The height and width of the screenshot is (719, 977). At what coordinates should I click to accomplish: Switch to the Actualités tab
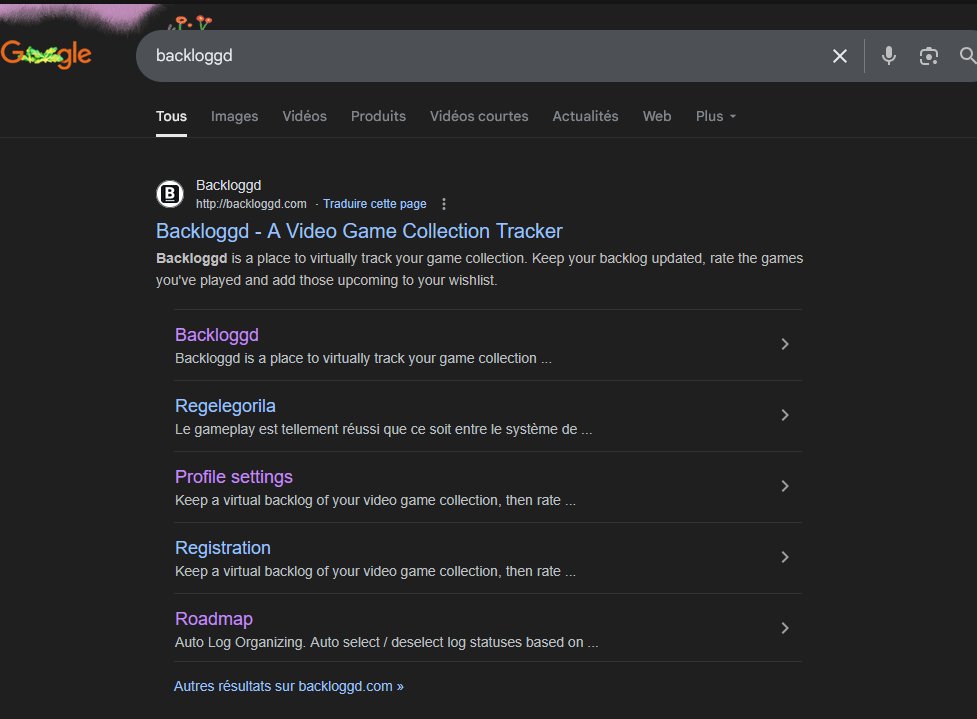tap(585, 117)
